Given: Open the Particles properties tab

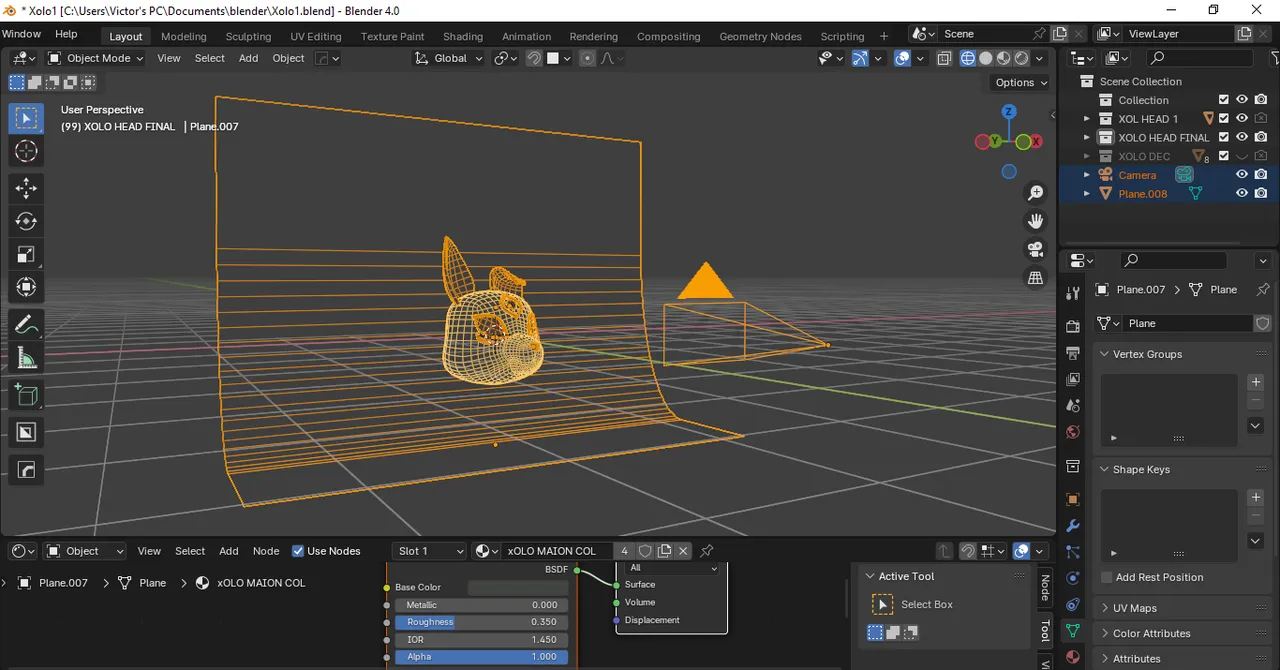Looking at the screenshot, I should 1073,552.
